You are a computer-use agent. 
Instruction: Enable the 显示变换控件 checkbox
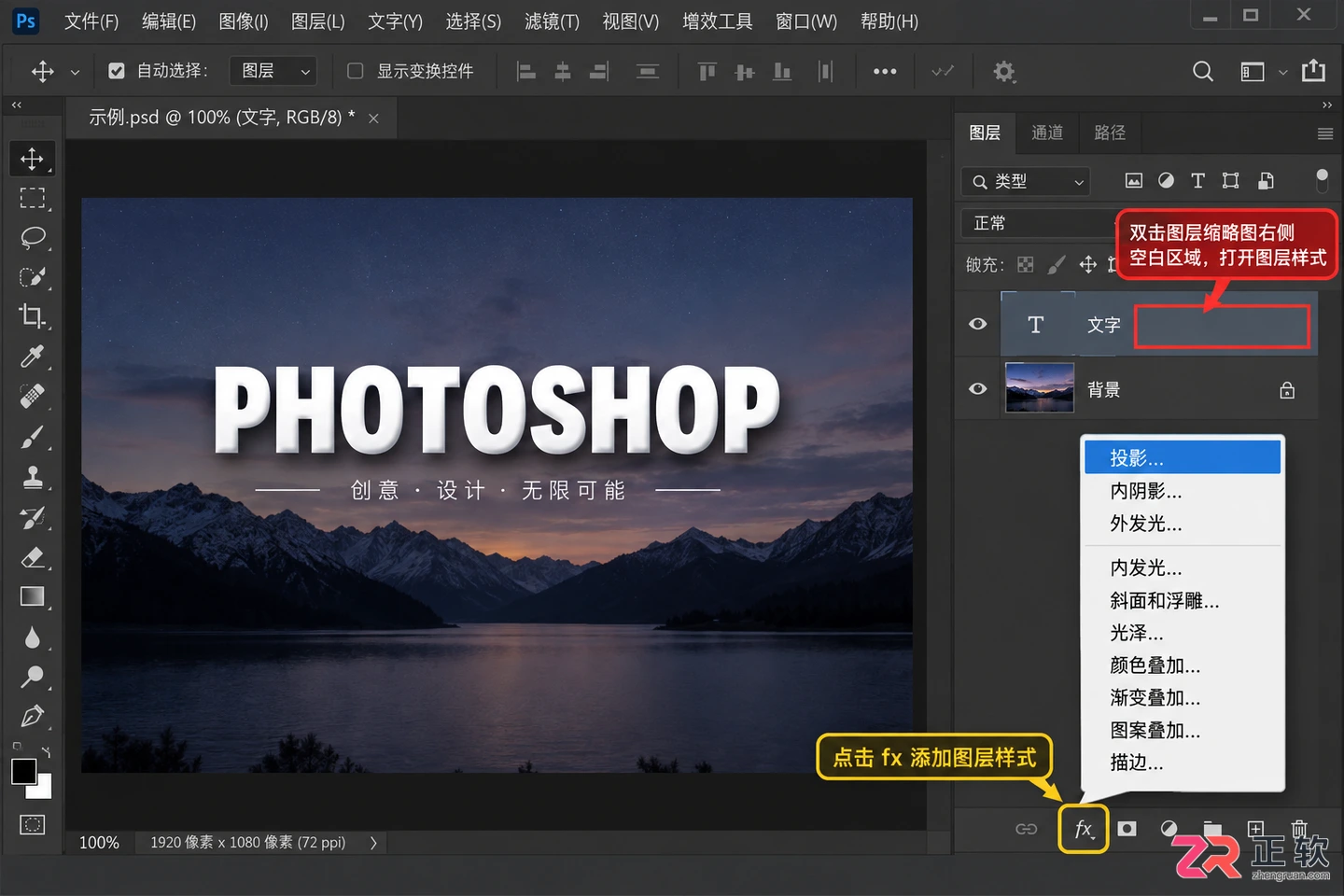tap(355, 71)
